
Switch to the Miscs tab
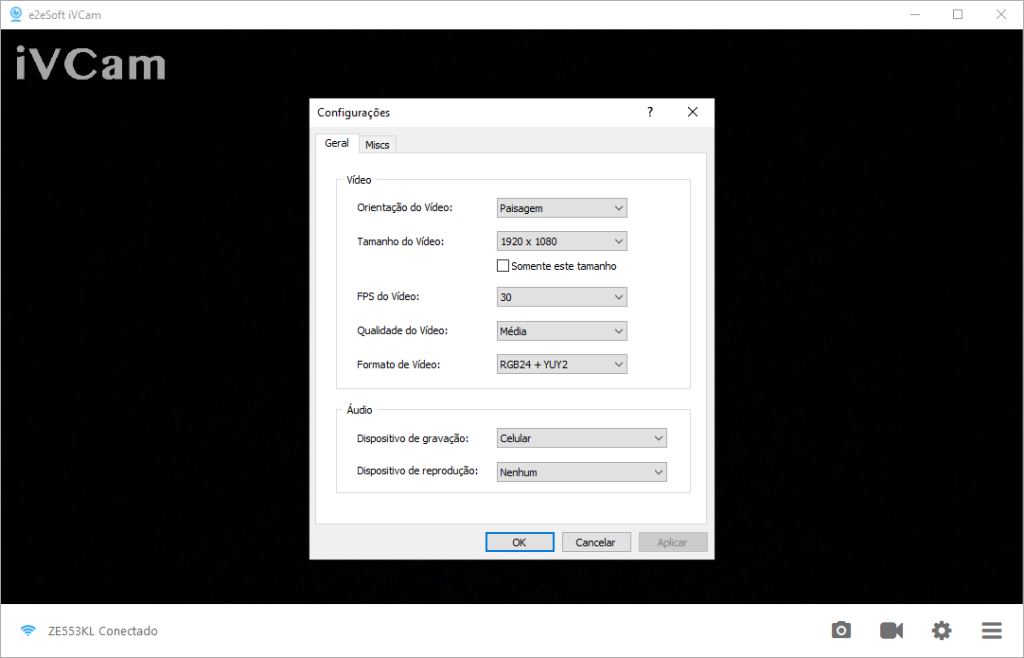[x=377, y=144]
